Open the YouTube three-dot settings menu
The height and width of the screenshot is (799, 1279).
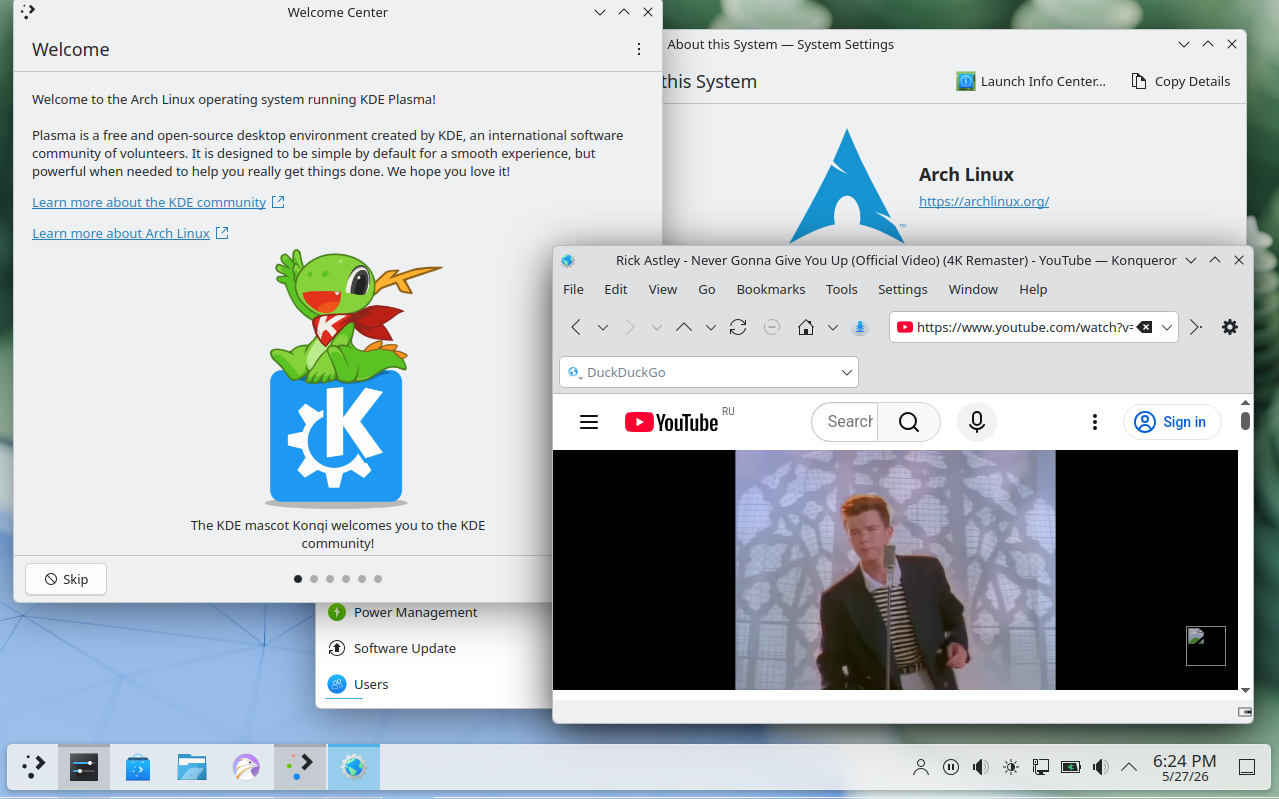[x=1095, y=422]
